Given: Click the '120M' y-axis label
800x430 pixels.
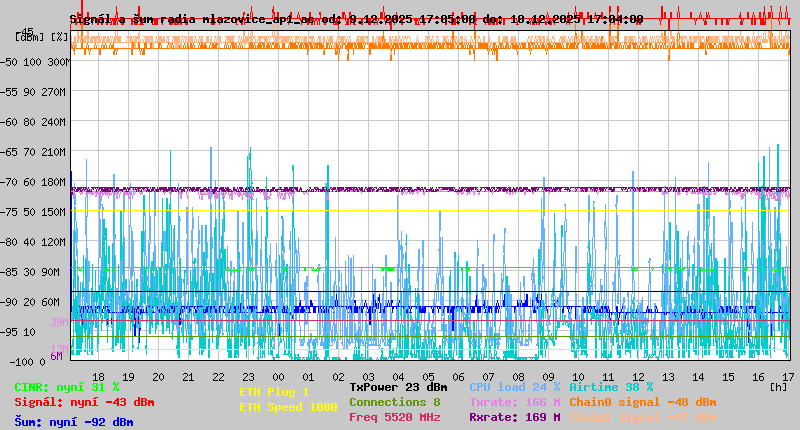Looking at the screenshot, I should click(54, 242).
